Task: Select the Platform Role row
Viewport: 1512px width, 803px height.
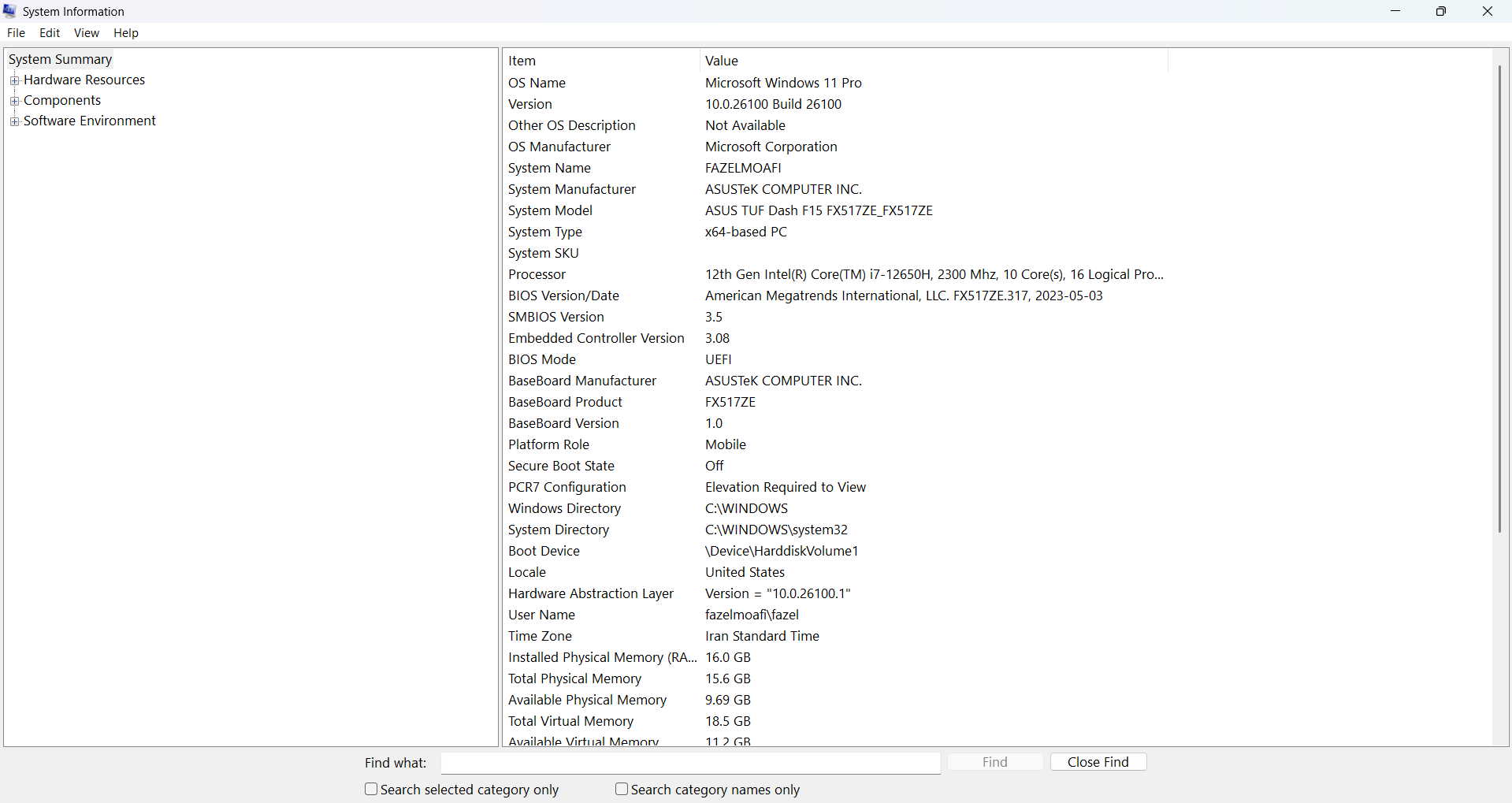Action: pos(835,444)
